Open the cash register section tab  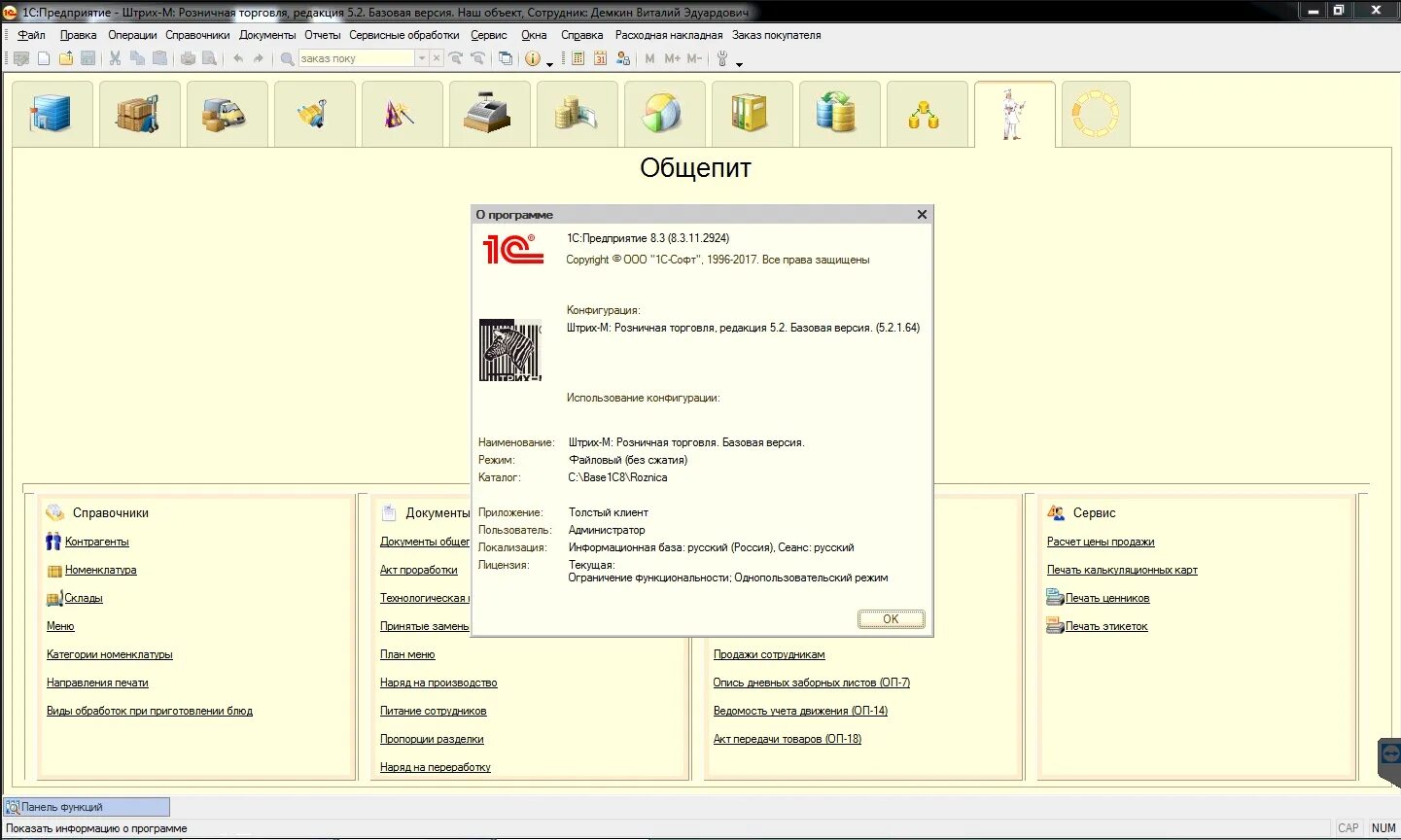pos(490,114)
